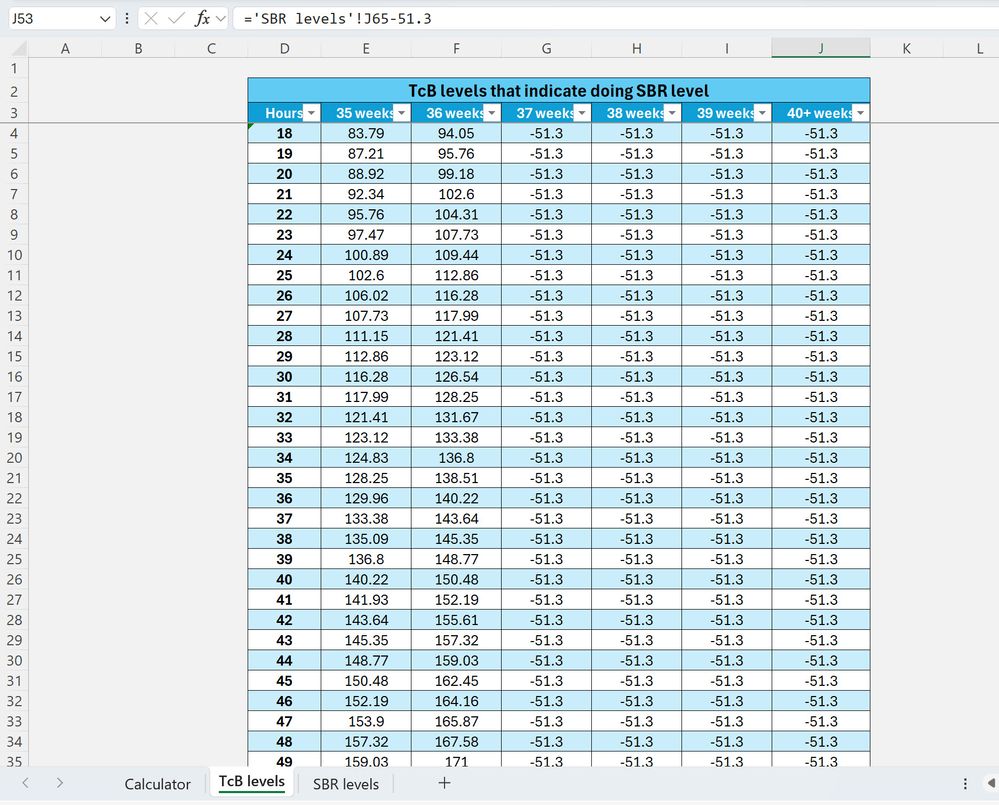The height and width of the screenshot is (805, 999).
Task: Click the formula bar options dots
Action: (x=127, y=18)
